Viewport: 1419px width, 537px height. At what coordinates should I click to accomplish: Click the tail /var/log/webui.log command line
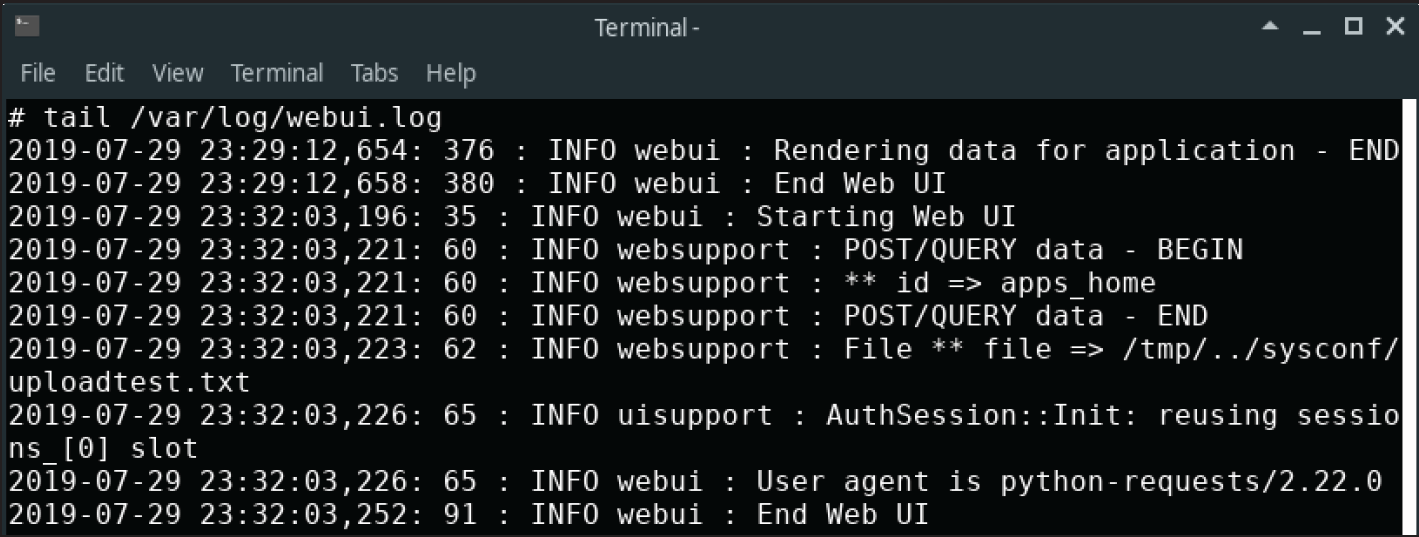click(x=225, y=118)
